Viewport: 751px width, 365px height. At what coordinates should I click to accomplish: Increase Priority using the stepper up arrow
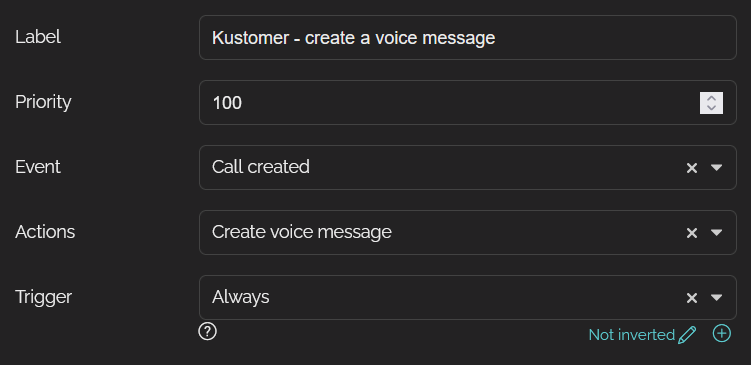pos(711,98)
